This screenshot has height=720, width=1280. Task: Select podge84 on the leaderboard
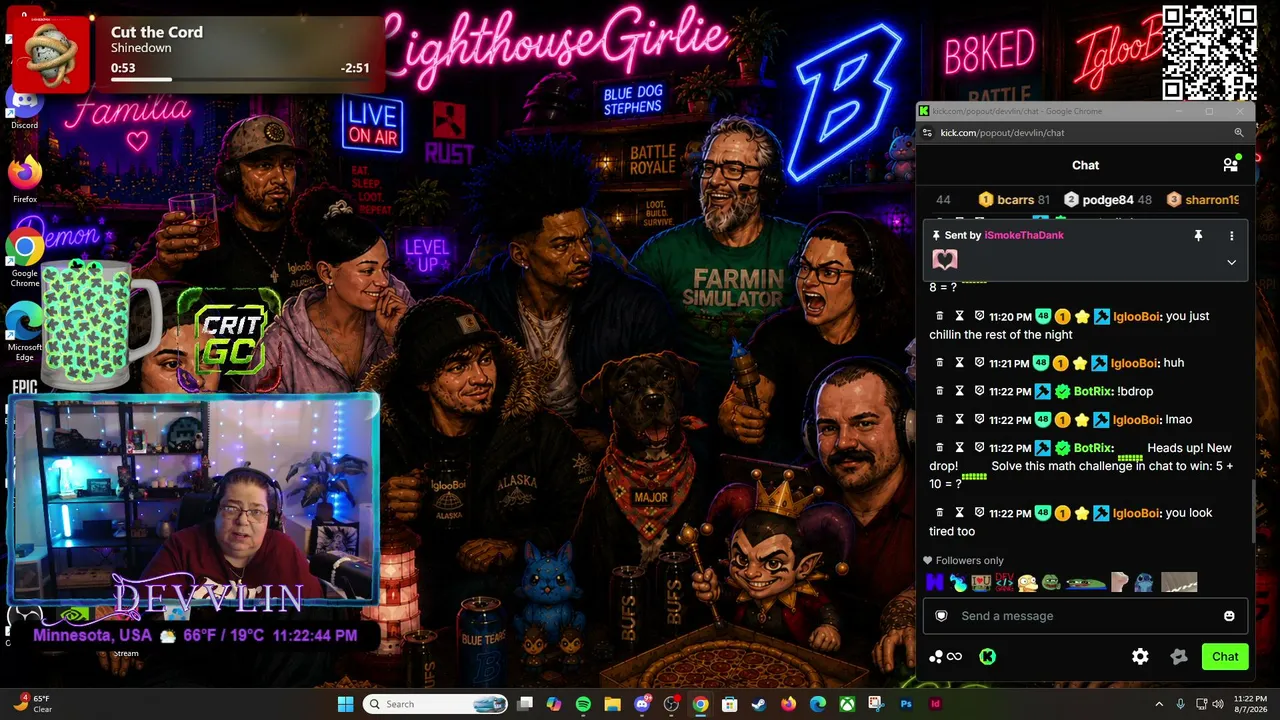tap(1108, 200)
